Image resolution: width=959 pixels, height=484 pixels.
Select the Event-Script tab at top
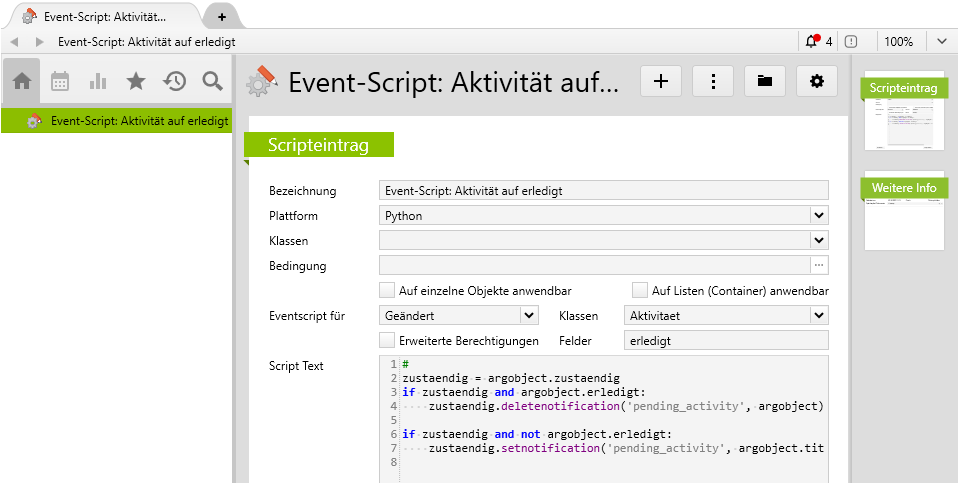(x=105, y=17)
